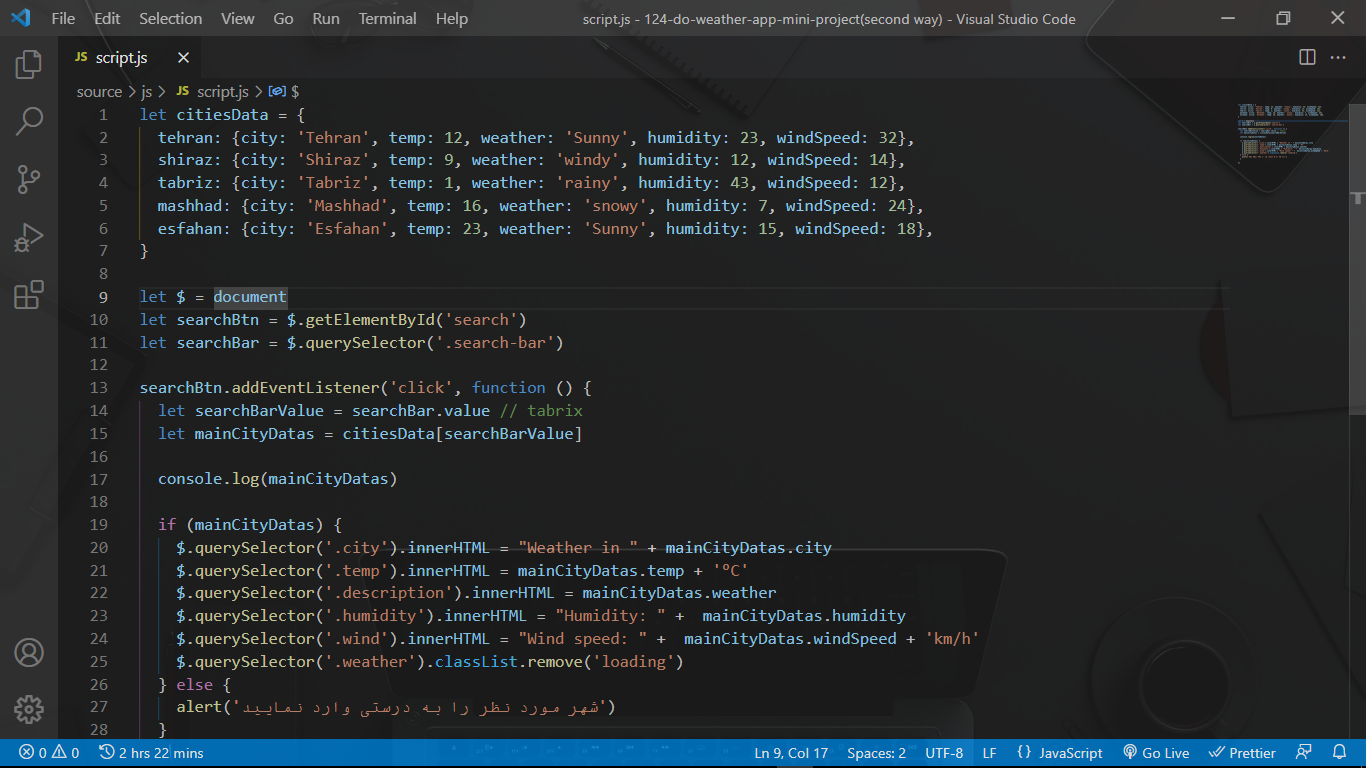Open the notifications bell
Viewport: 1366px width, 768px height.
[1340, 753]
